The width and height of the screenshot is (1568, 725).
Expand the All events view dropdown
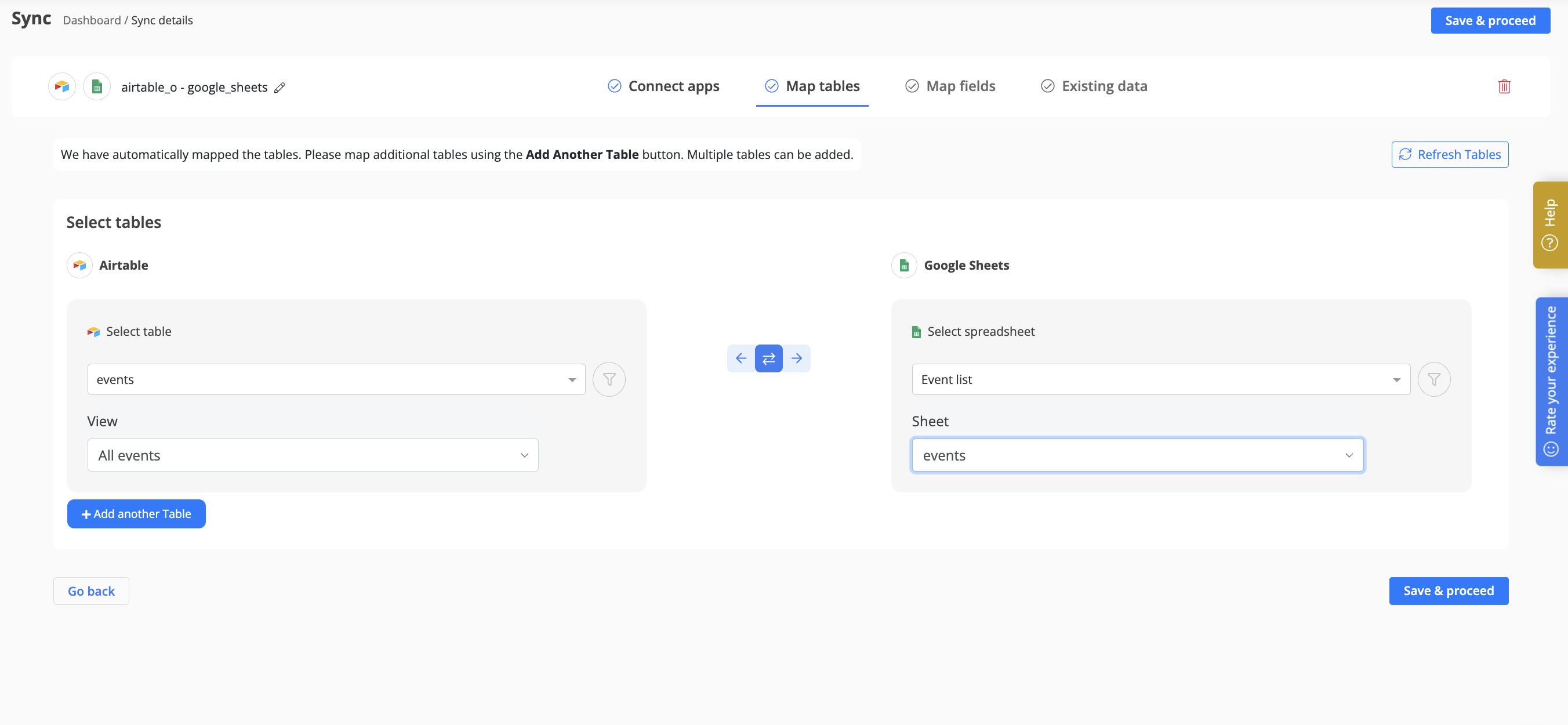[x=313, y=455]
